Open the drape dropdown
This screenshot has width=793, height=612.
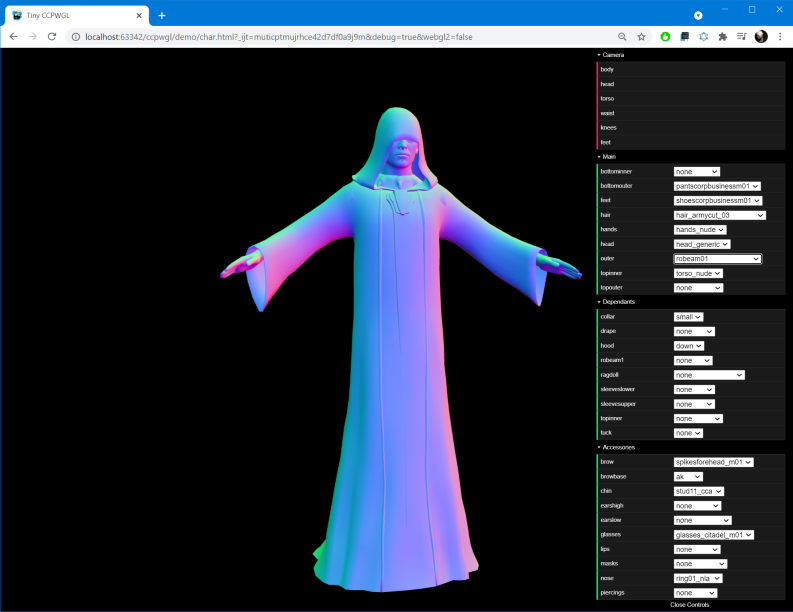(694, 332)
